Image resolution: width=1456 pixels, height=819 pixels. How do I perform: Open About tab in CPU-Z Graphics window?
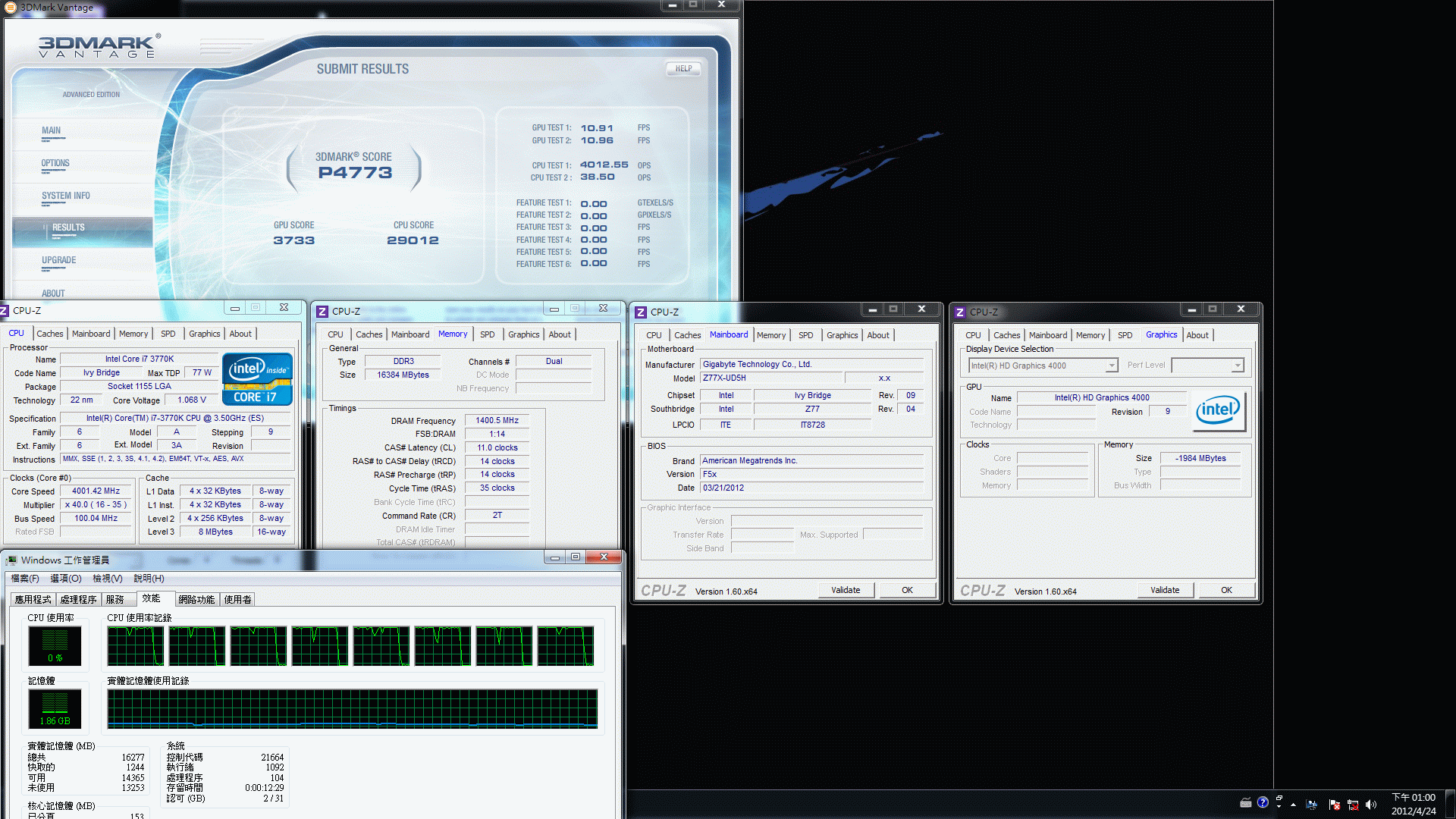[x=1197, y=335]
